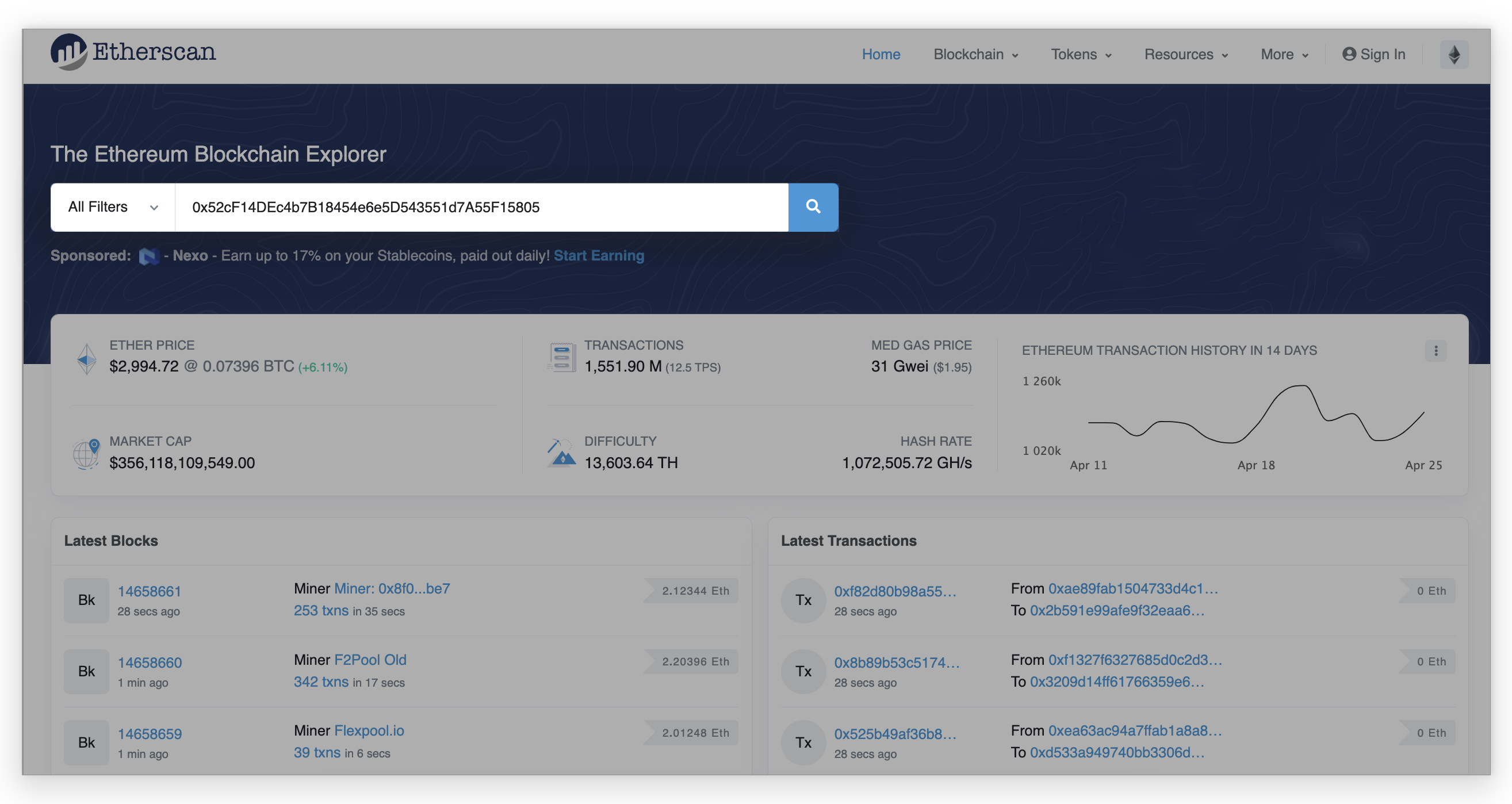Image resolution: width=1512 pixels, height=804 pixels.
Task: Click the 2.01248 Eth reward badge
Action: pyautogui.click(x=691, y=733)
